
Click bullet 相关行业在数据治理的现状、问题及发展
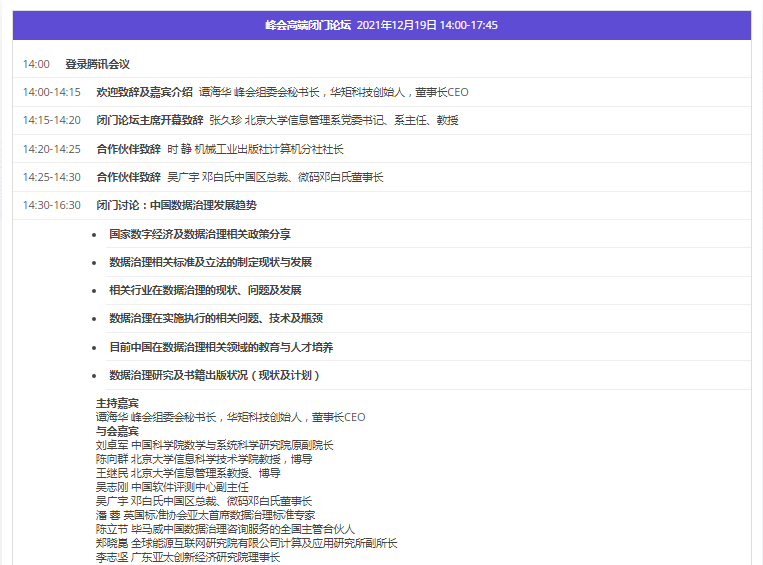coord(205,290)
